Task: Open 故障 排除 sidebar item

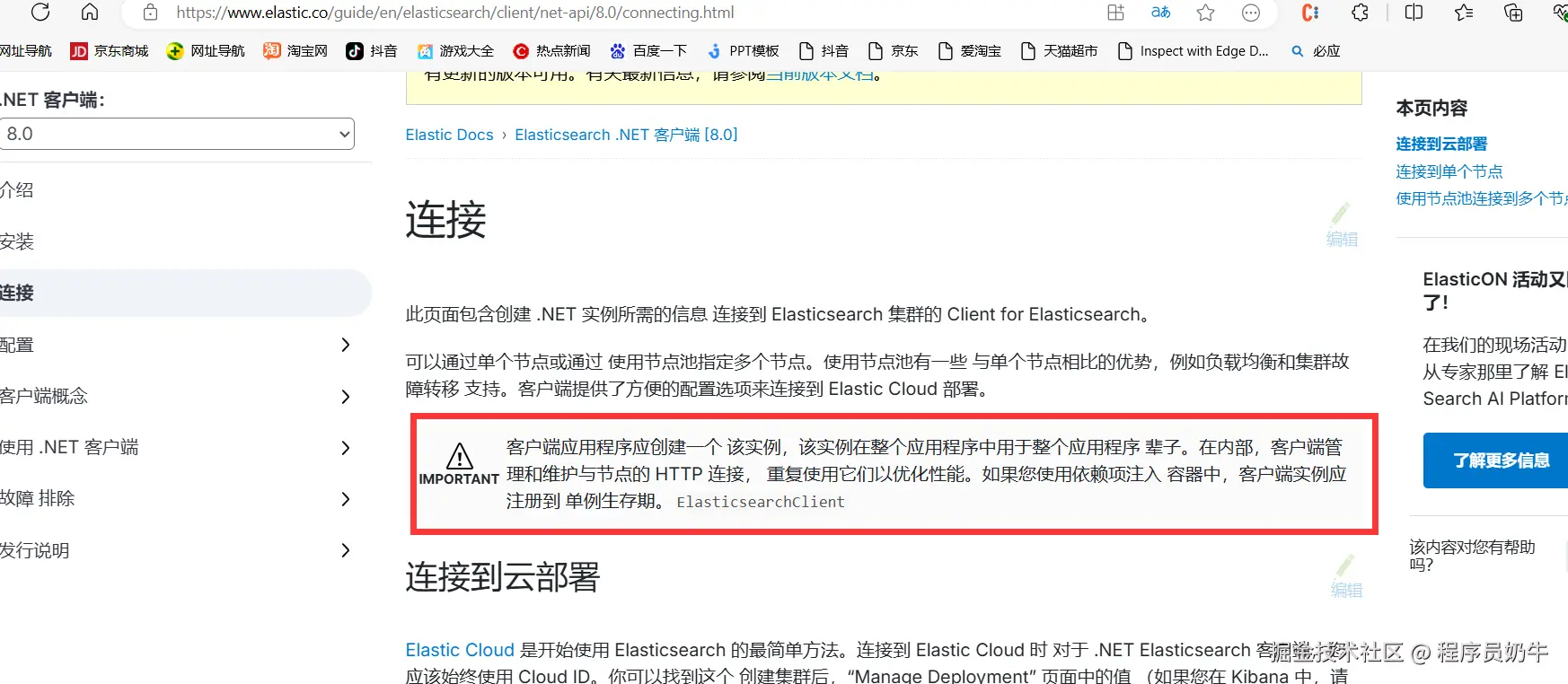Action: pyautogui.click(x=38, y=498)
